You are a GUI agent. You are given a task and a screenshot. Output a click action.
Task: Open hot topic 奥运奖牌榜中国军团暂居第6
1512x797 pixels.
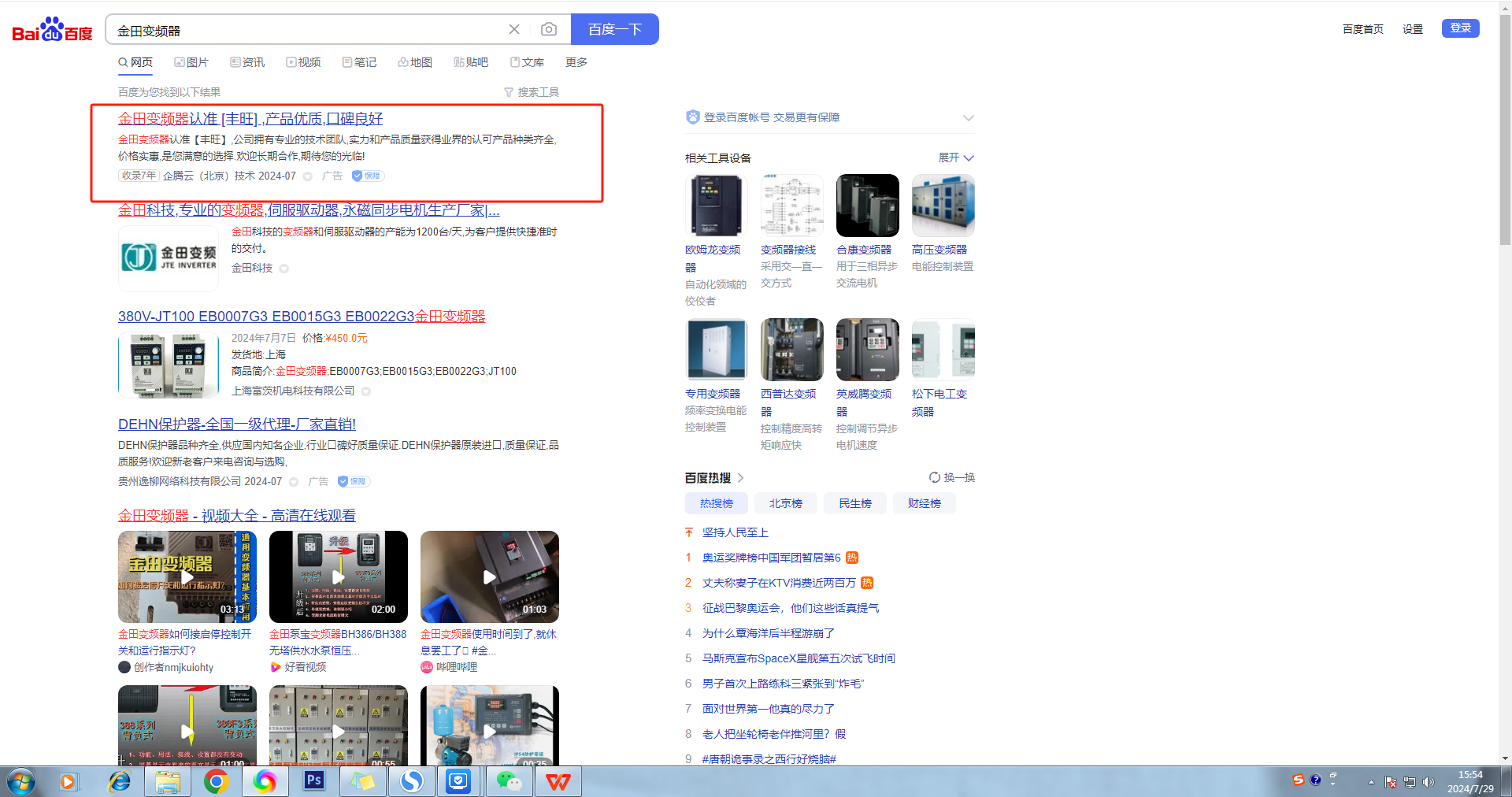click(772, 558)
